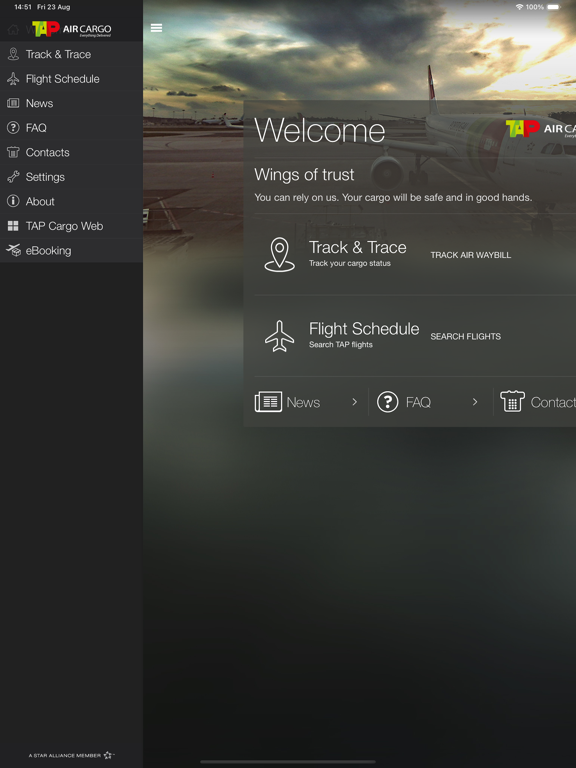
Task: Click the Wi-Fi status icon
Action: point(520,7)
